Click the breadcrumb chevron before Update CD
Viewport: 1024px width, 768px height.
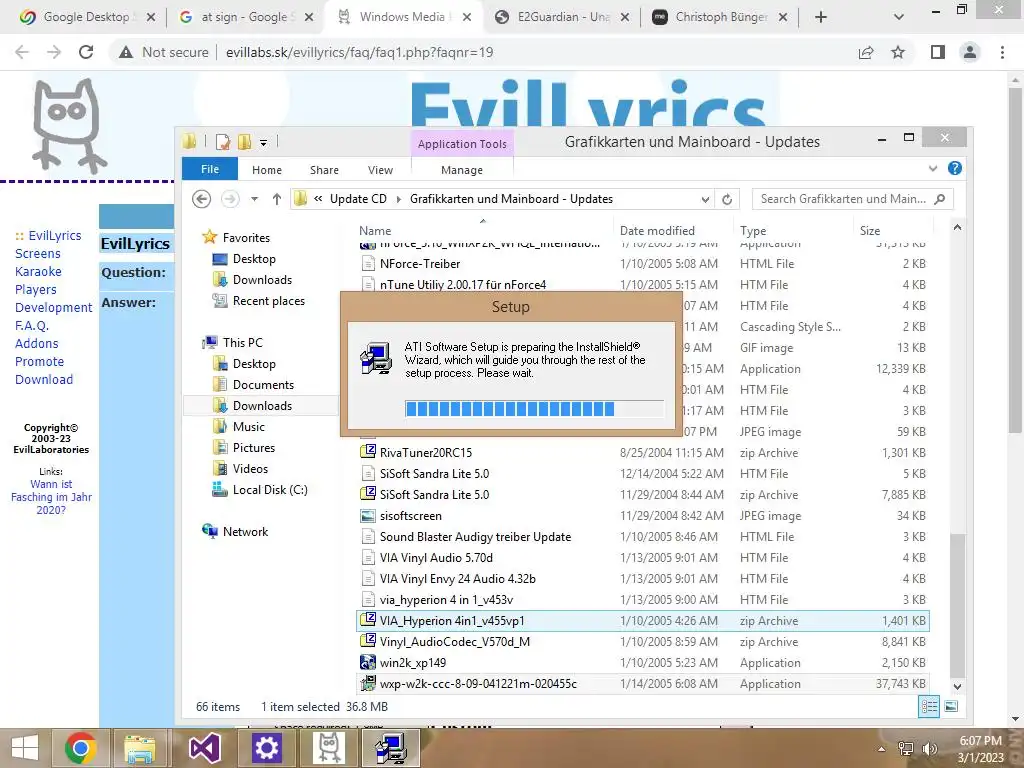click(x=318, y=199)
